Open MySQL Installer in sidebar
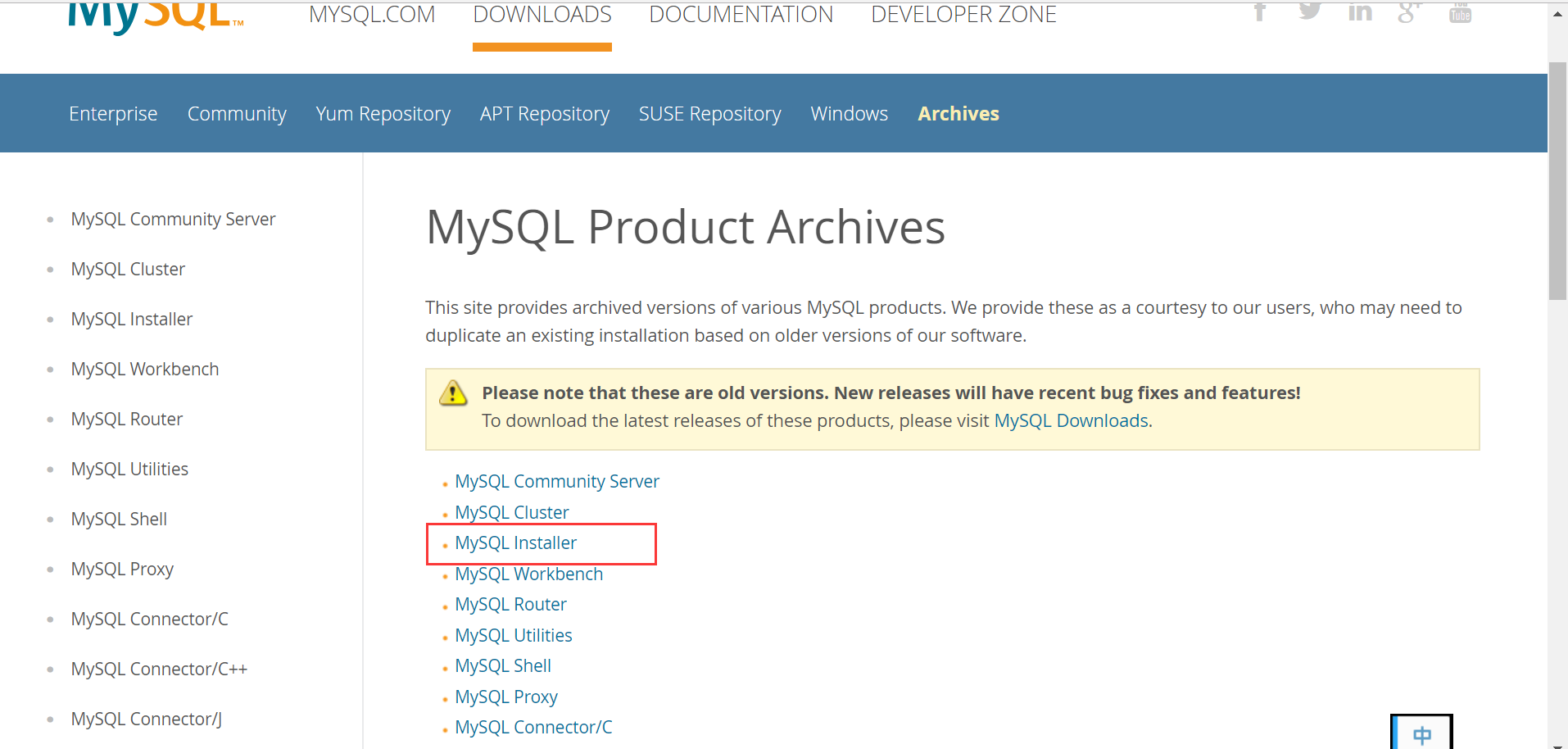Screen dimensions: 1568x749 click(x=132, y=320)
